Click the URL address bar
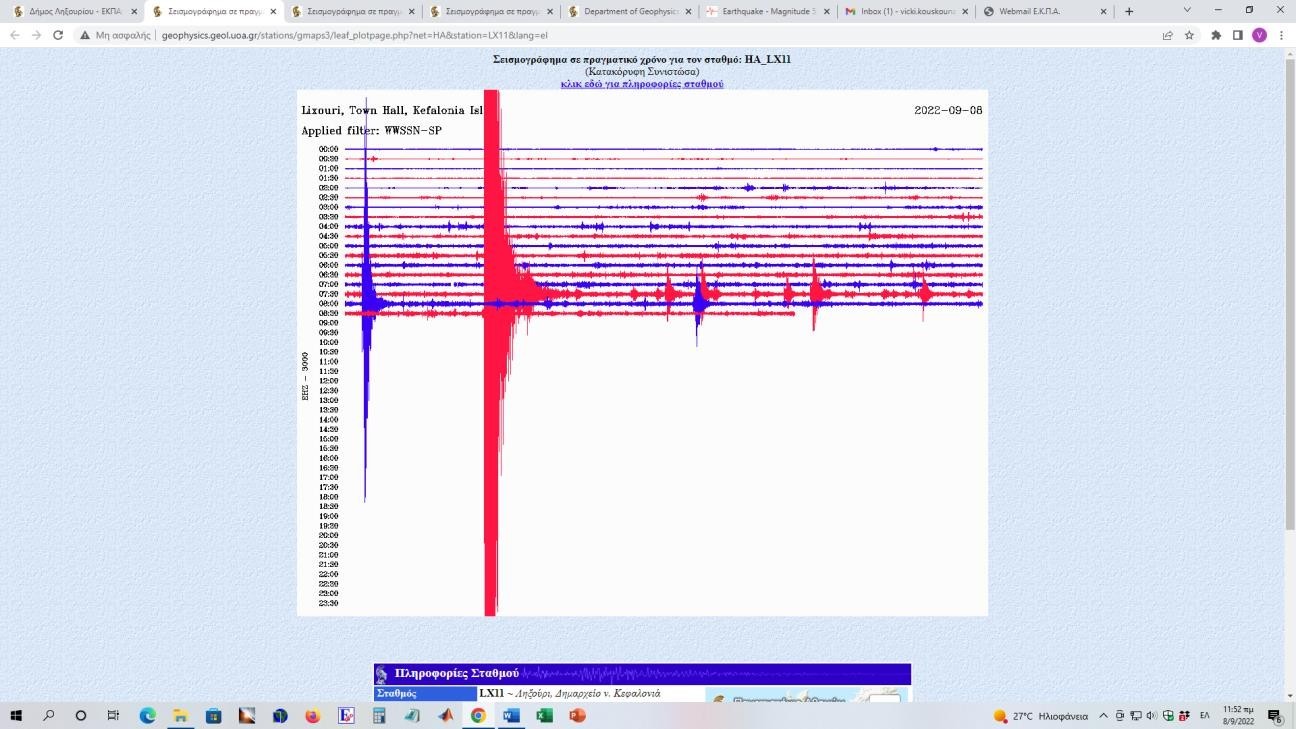Screen dimensions: 1296x729 coord(600,35)
